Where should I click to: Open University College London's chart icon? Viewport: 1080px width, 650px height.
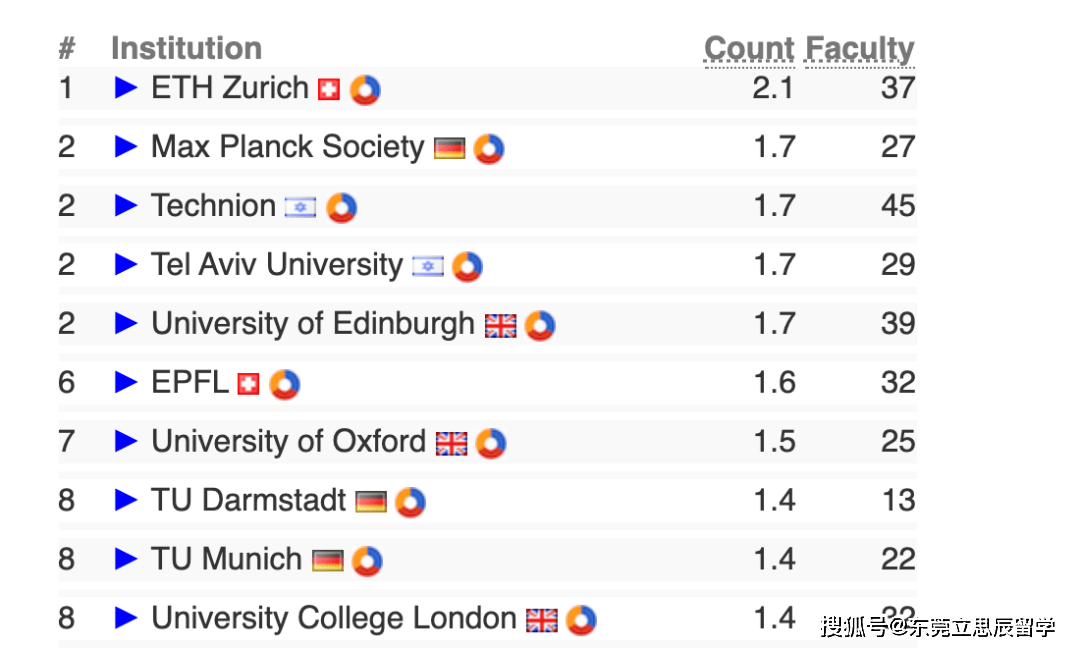click(x=581, y=620)
